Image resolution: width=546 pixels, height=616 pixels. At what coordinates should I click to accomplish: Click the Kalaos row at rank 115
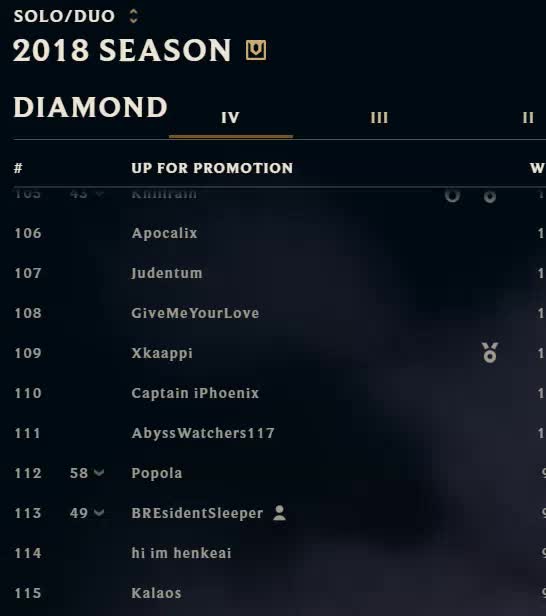273,592
